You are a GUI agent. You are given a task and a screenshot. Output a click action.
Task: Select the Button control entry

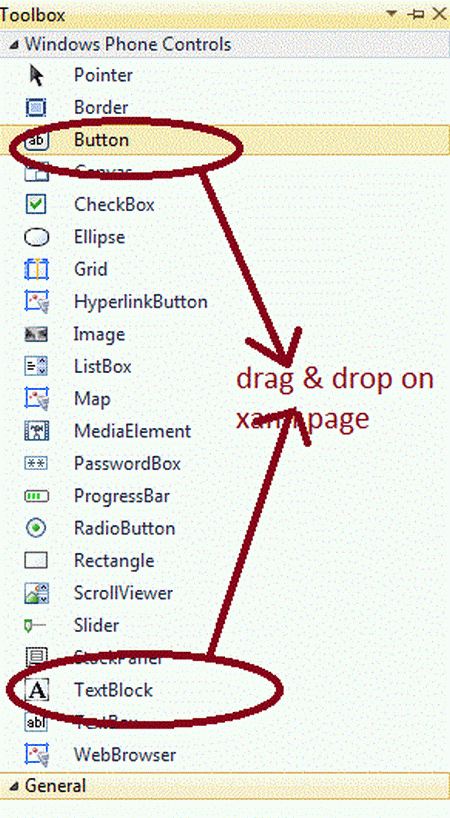[225, 140]
